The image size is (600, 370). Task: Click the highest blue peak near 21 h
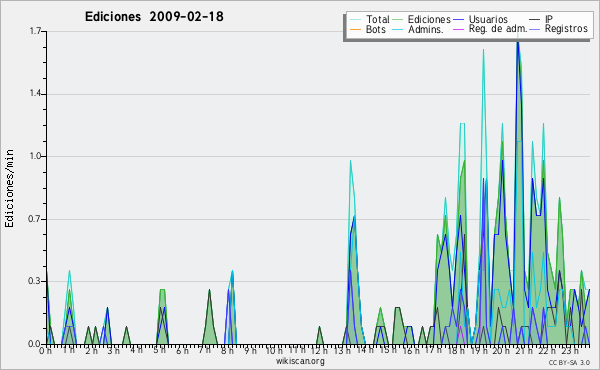(518, 42)
